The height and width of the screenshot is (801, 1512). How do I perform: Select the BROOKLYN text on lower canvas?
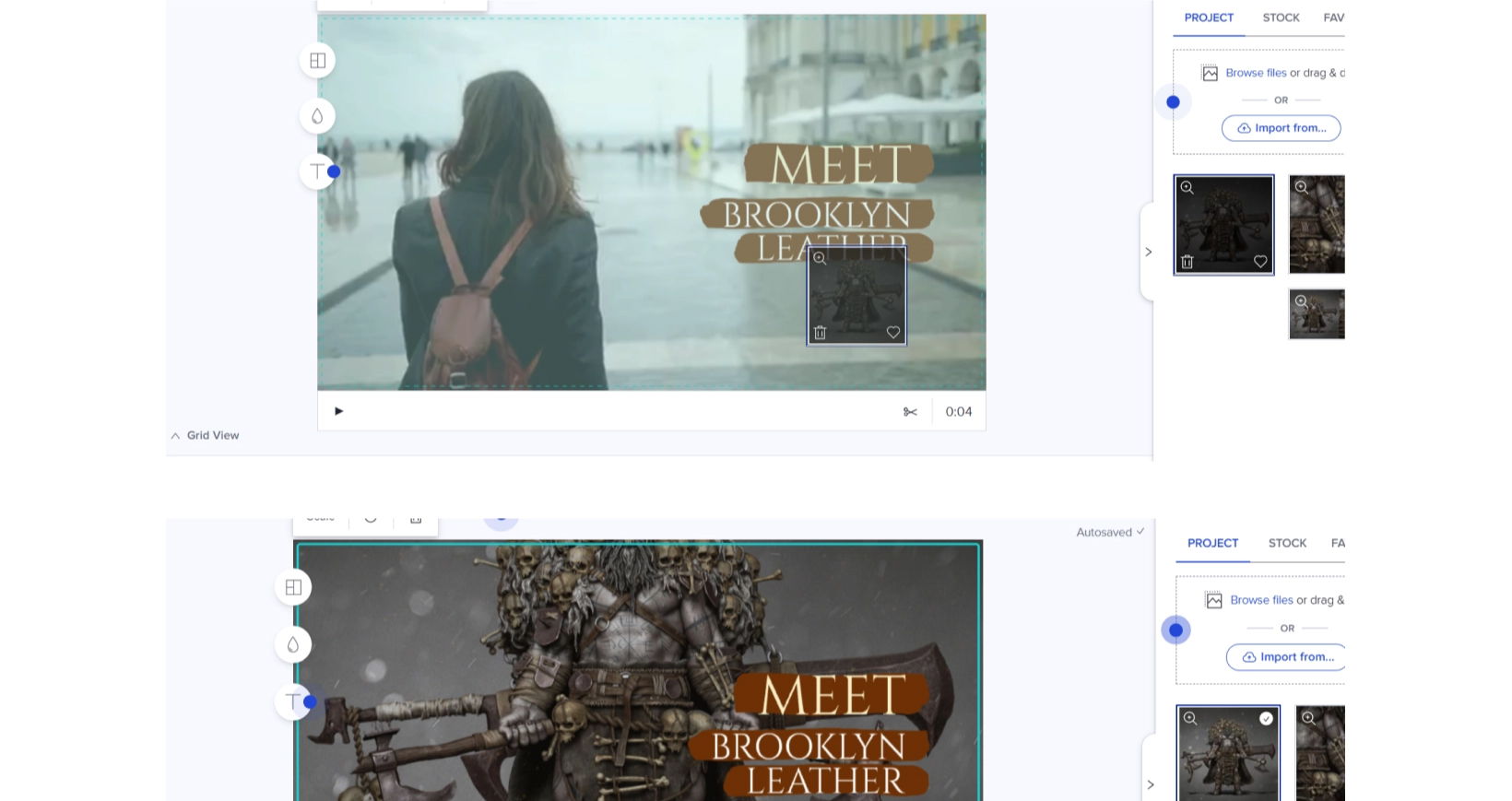click(808, 746)
